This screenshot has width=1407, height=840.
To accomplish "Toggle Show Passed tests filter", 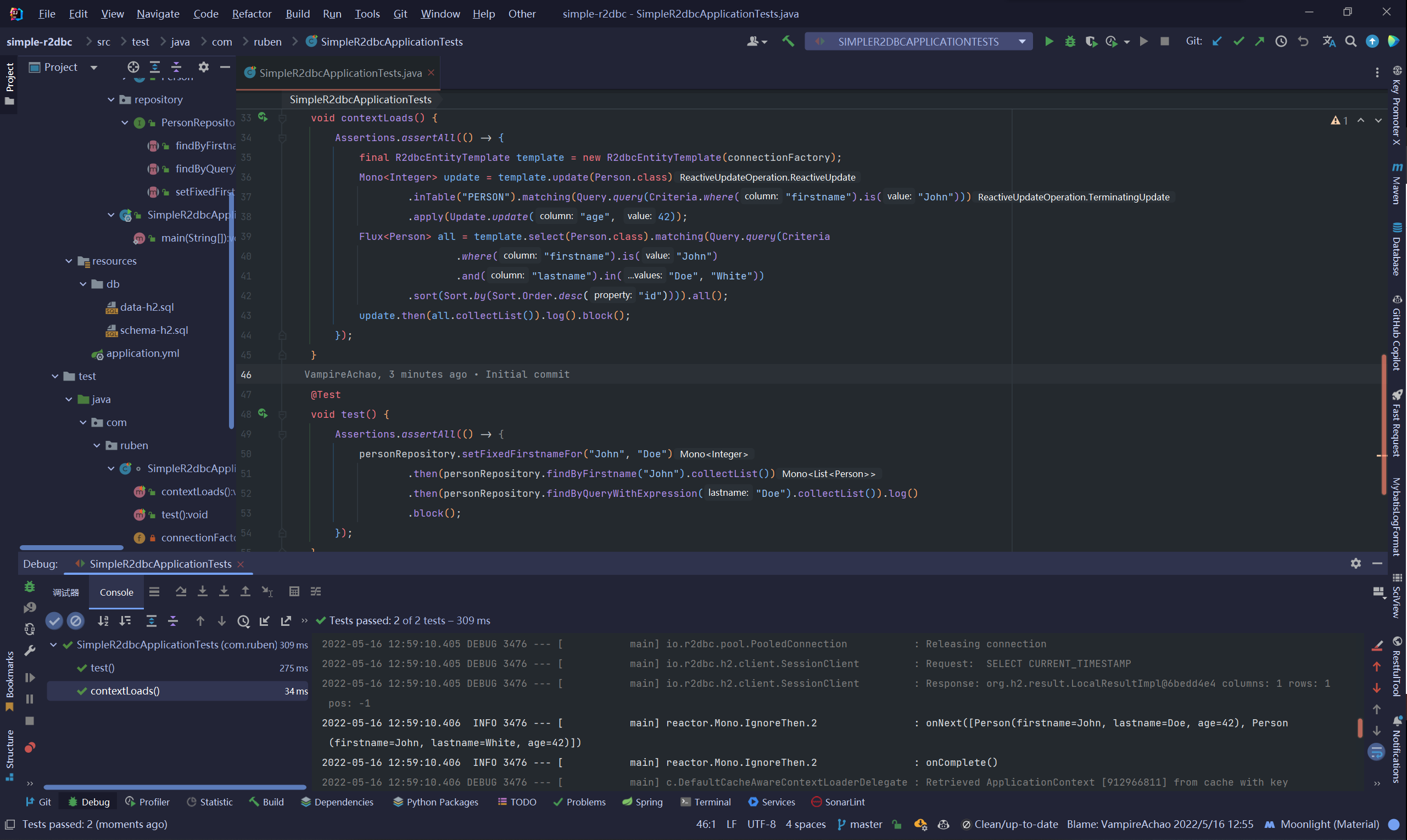I will [x=54, y=621].
